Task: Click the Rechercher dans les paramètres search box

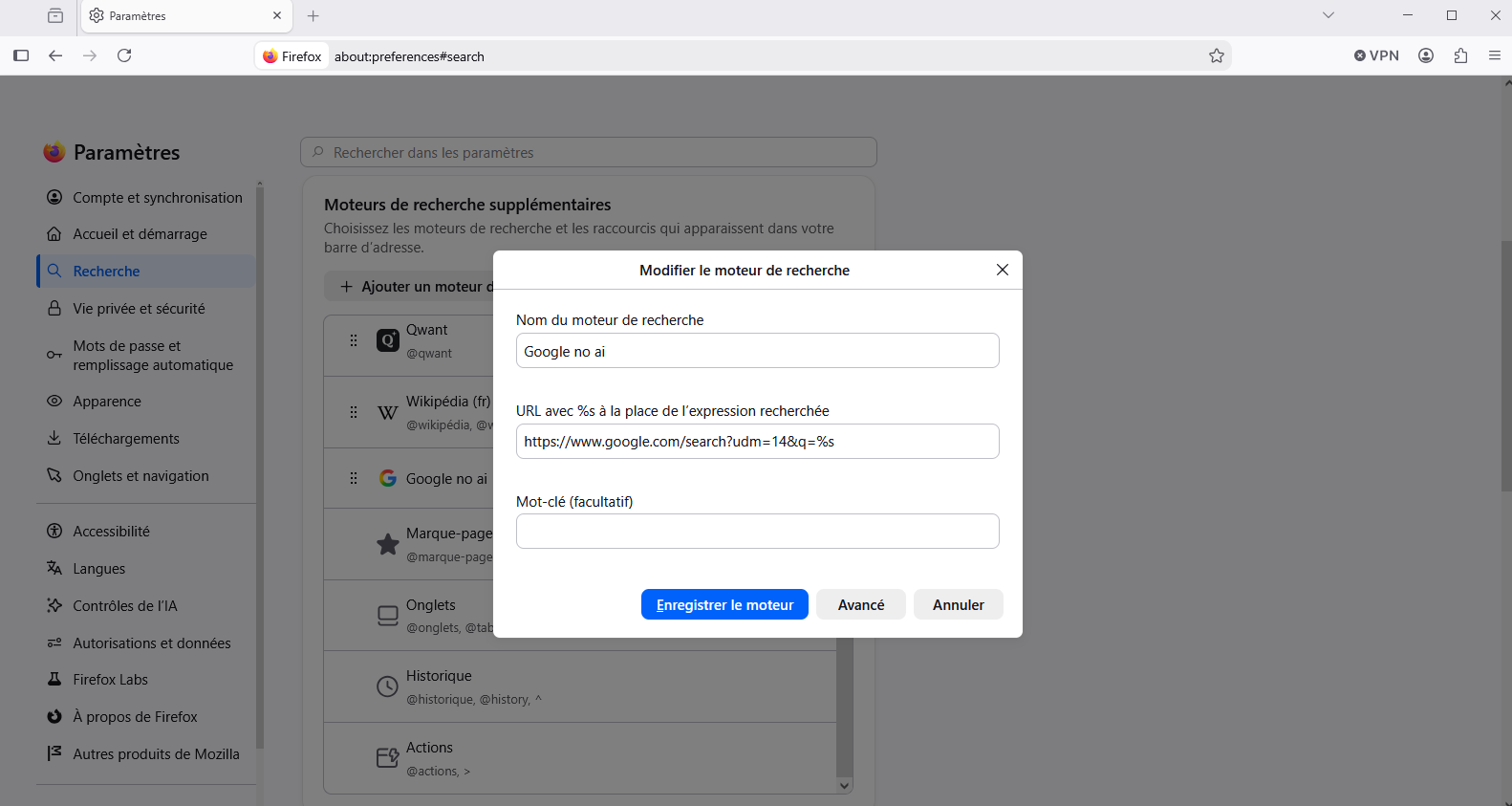Action: click(x=589, y=152)
